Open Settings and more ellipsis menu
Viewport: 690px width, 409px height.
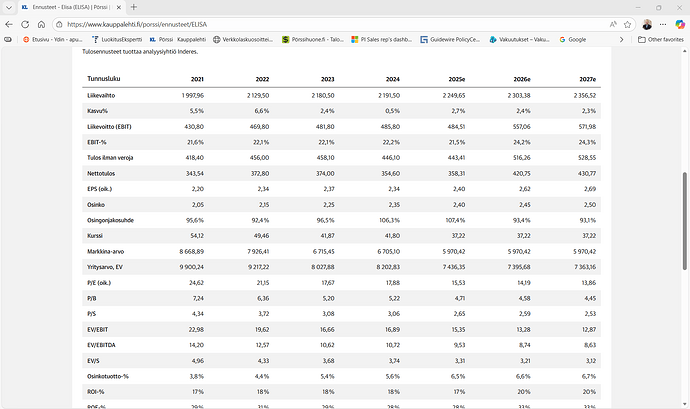pyautogui.click(x=664, y=23)
